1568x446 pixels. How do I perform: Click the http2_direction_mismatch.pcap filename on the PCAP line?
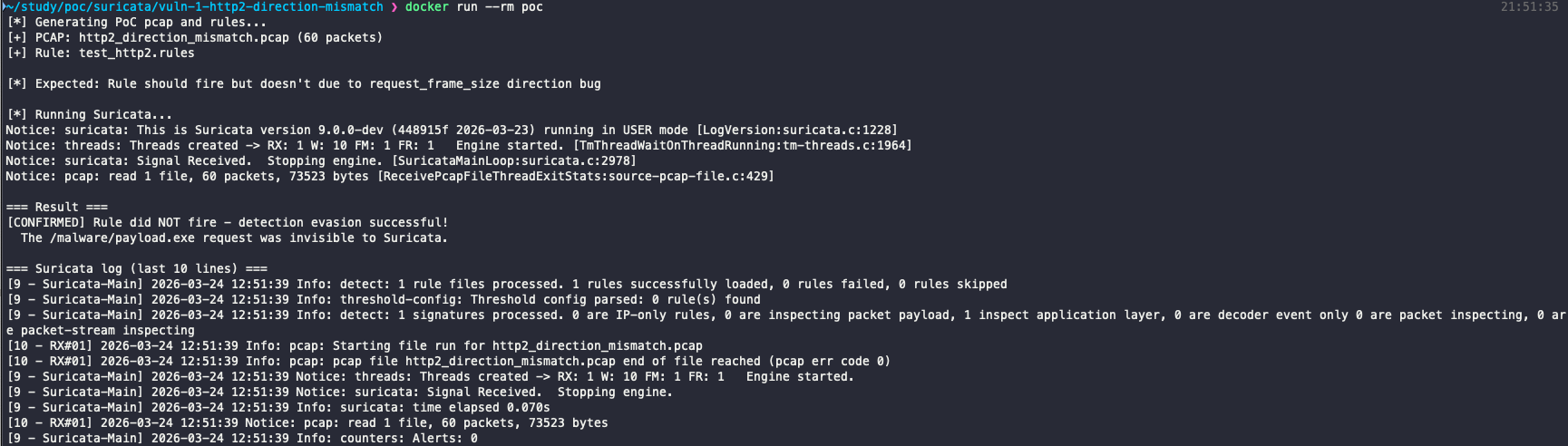click(x=183, y=37)
